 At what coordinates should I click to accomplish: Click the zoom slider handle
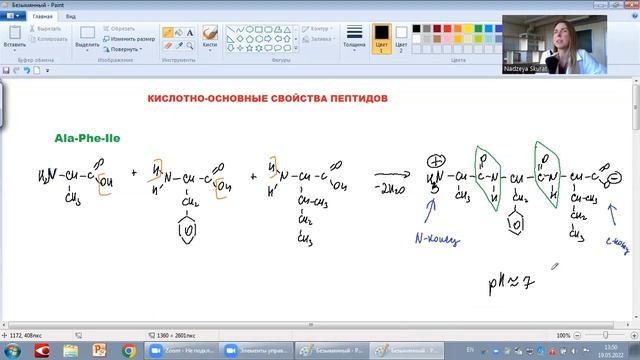(605, 335)
